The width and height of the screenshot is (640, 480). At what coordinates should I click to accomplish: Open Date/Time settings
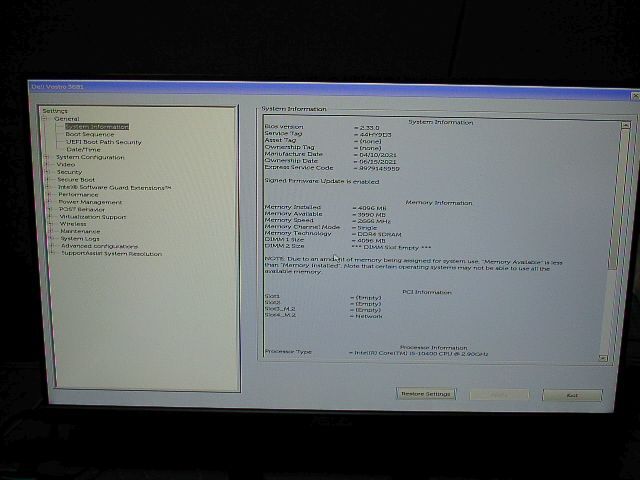(x=83, y=149)
